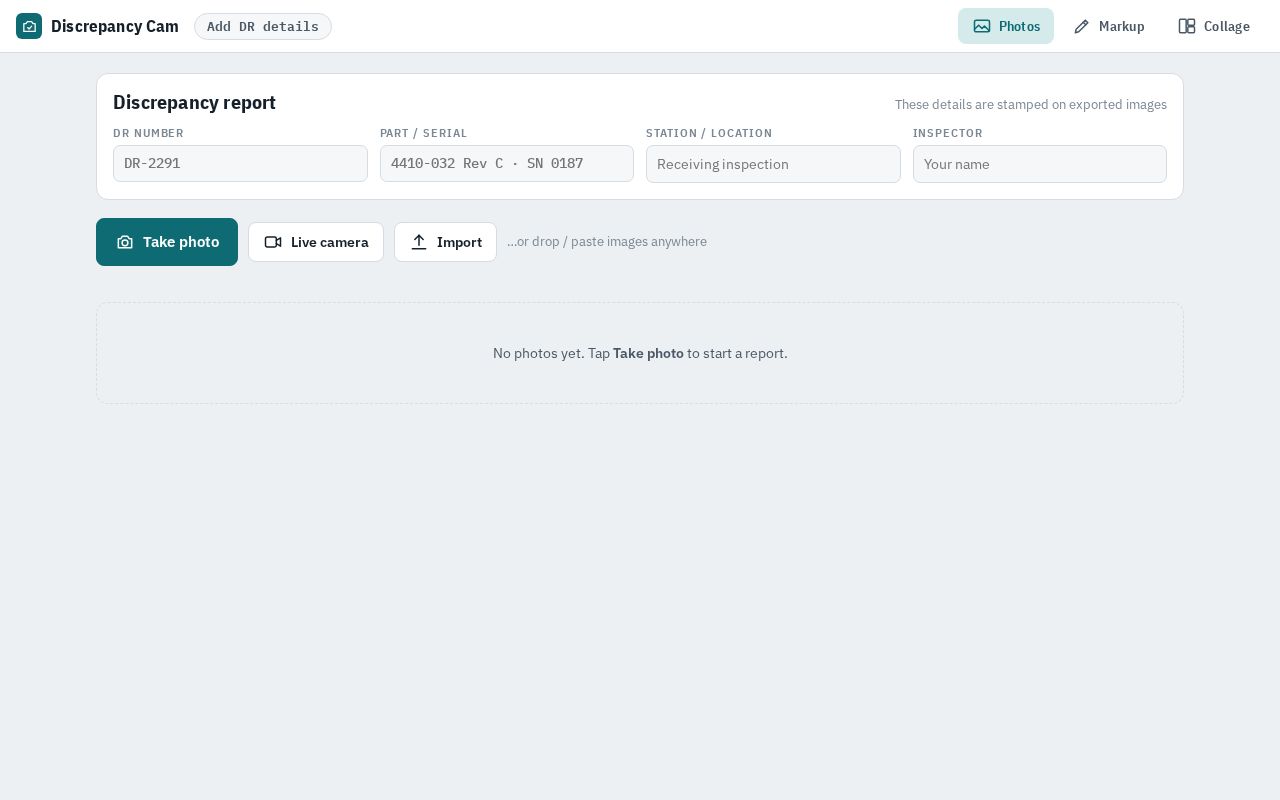Click the 'These details are stamped on exported images' note

pyautogui.click(x=1031, y=104)
